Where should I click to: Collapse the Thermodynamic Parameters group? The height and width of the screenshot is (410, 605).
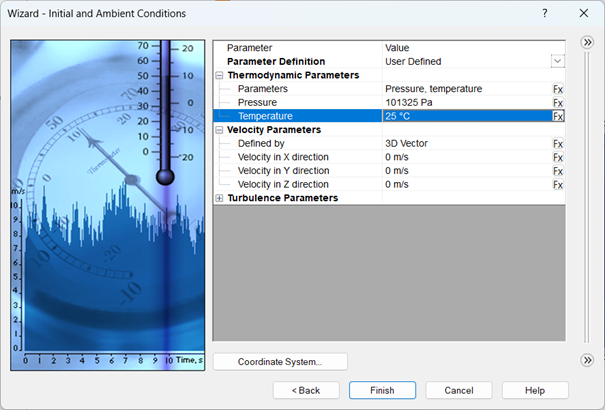coord(220,75)
